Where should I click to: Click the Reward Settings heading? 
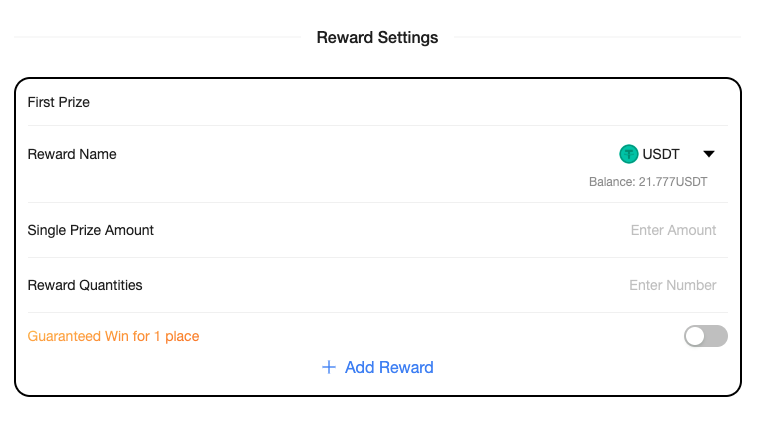[377, 38]
